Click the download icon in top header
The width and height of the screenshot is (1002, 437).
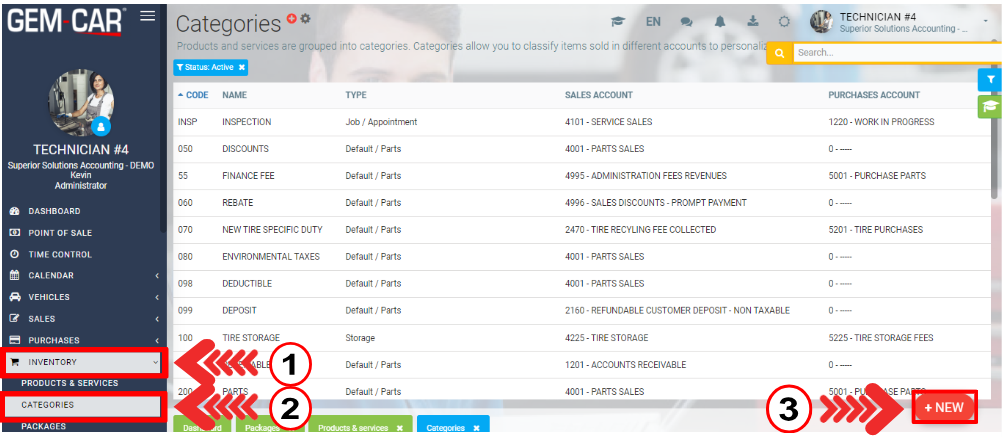pos(752,22)
